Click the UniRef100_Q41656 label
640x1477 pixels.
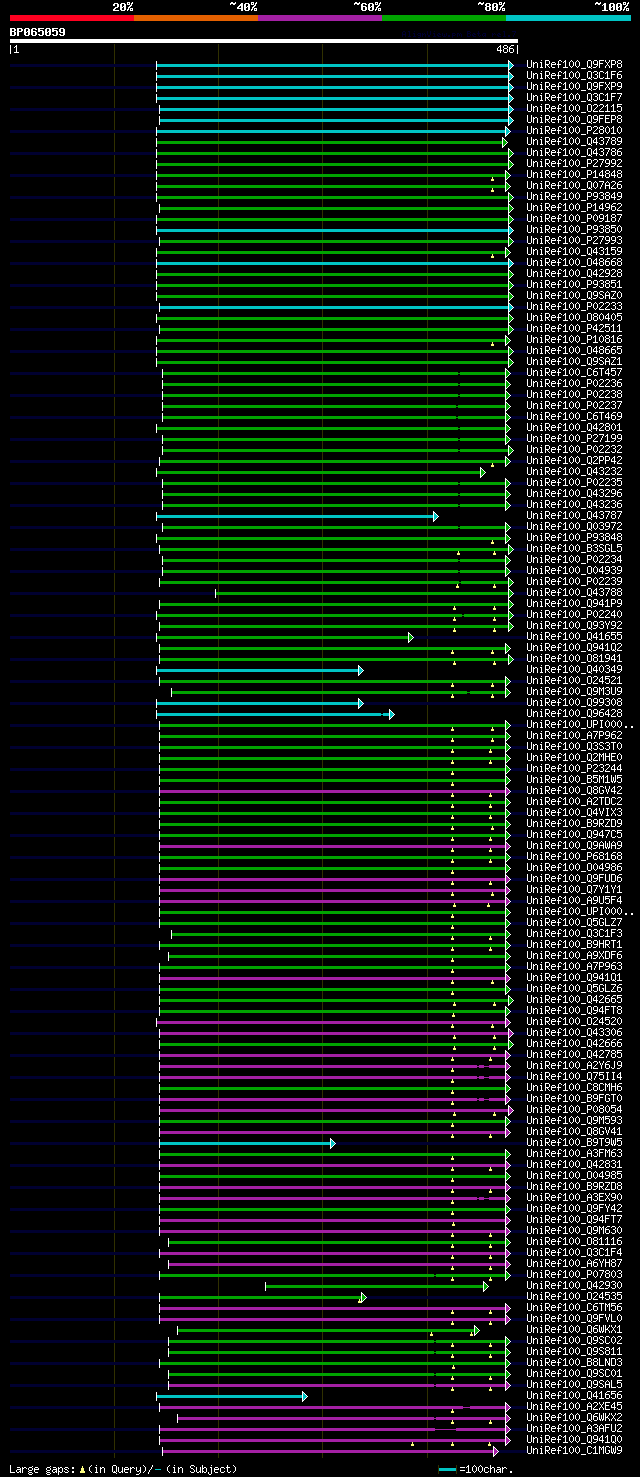point(574,1395)
